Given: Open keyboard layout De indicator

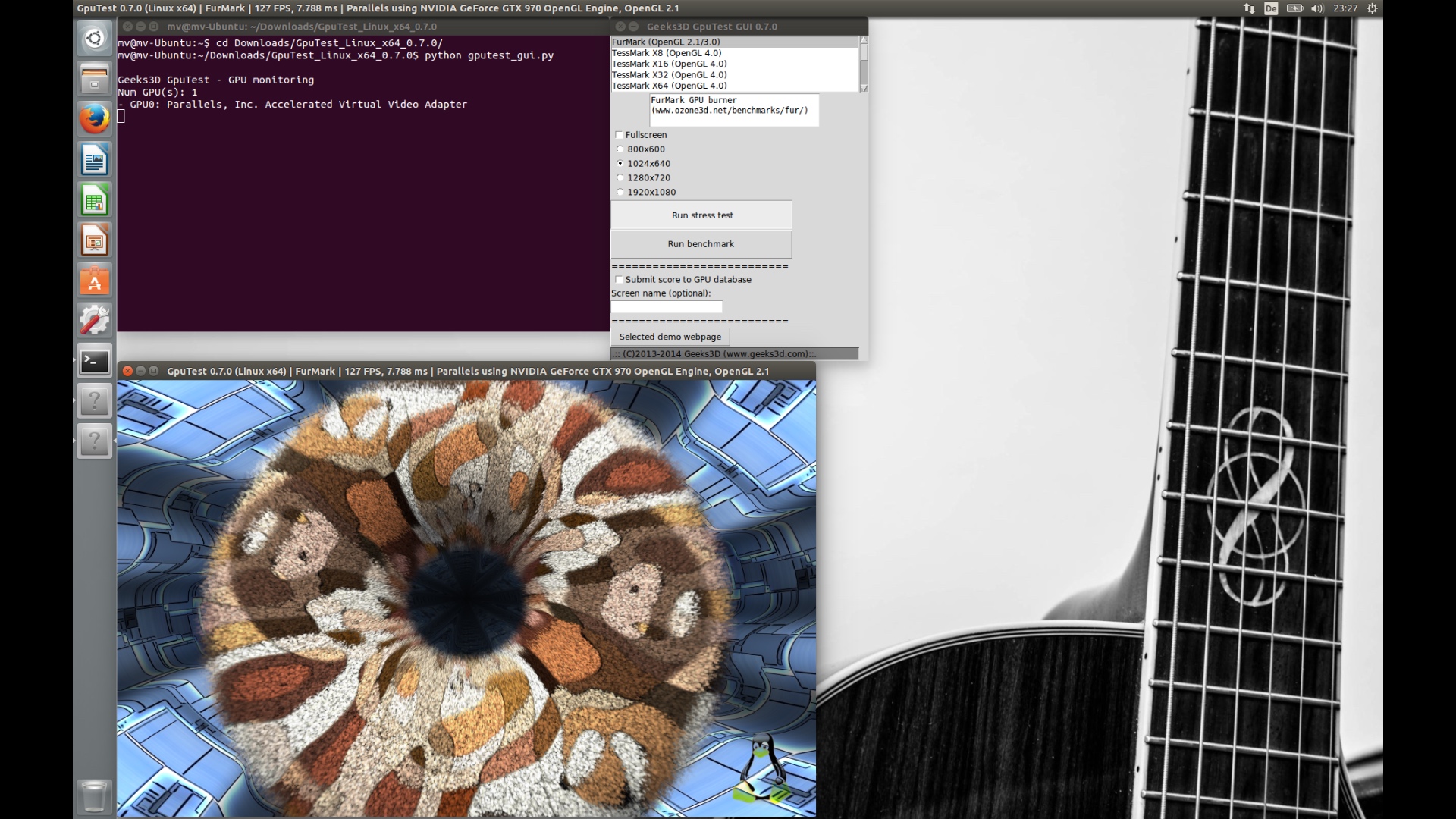Looking at the screenshot, I should 1271,8.
